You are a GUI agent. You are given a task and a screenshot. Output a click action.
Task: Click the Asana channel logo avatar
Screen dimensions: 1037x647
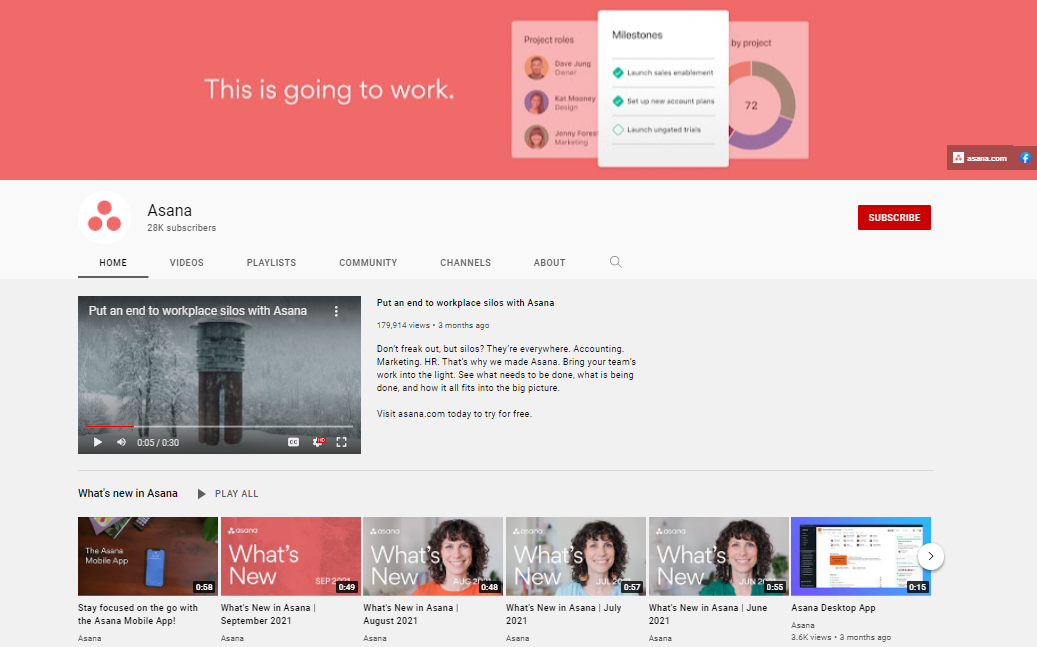click(x=105, y=217)
